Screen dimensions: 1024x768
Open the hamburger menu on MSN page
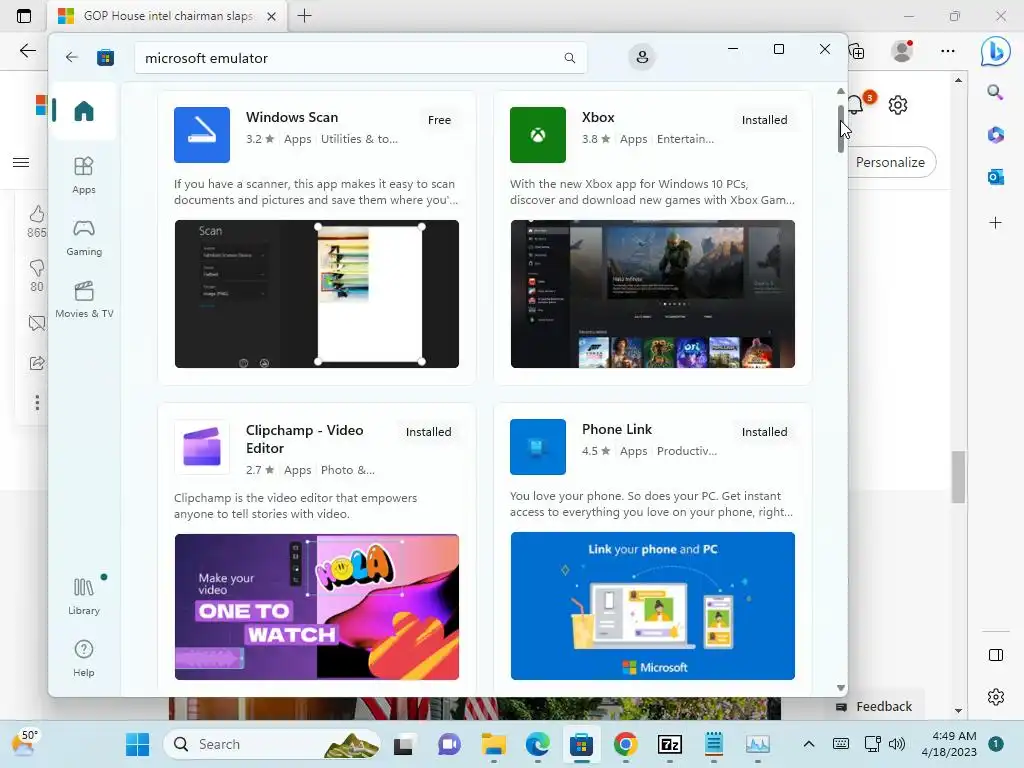(21, 162)
